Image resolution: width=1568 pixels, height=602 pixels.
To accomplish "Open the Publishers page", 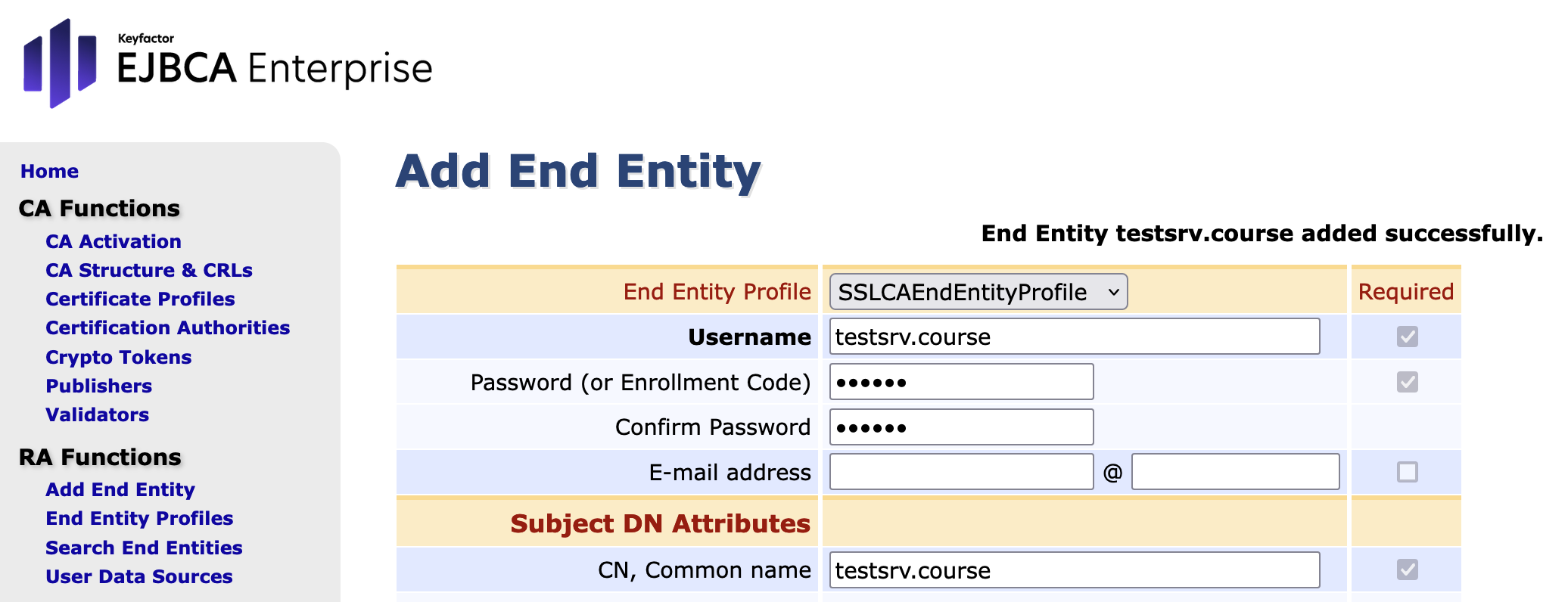I will 98,386.
